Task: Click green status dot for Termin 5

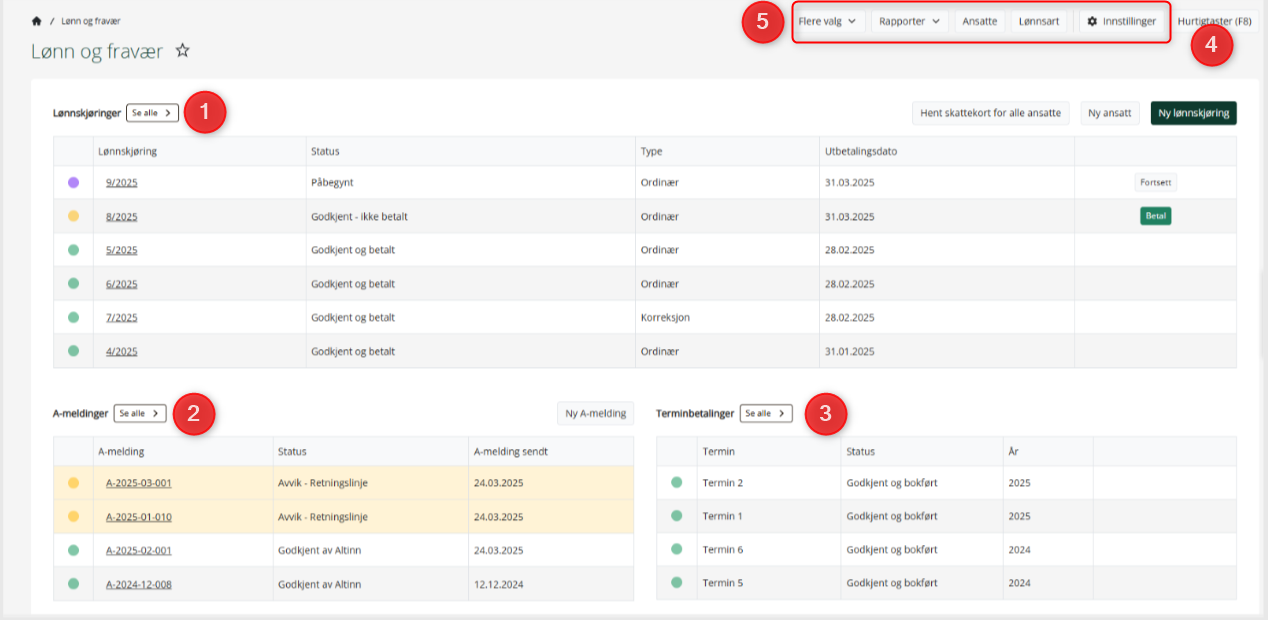Action: 676,583
